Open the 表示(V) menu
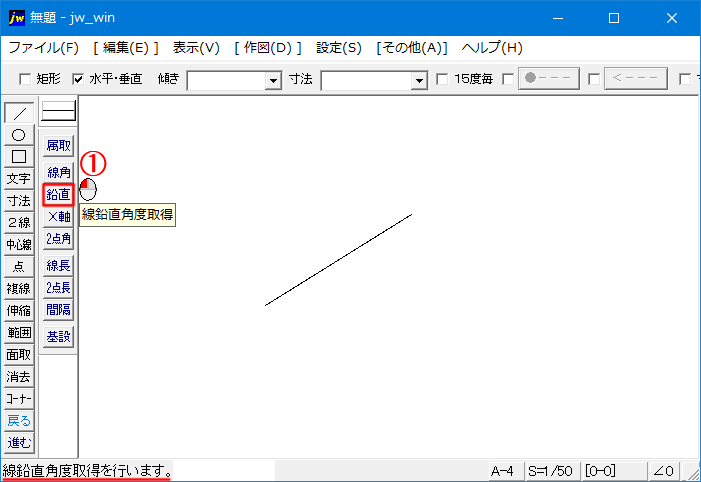 click(196, 48)
